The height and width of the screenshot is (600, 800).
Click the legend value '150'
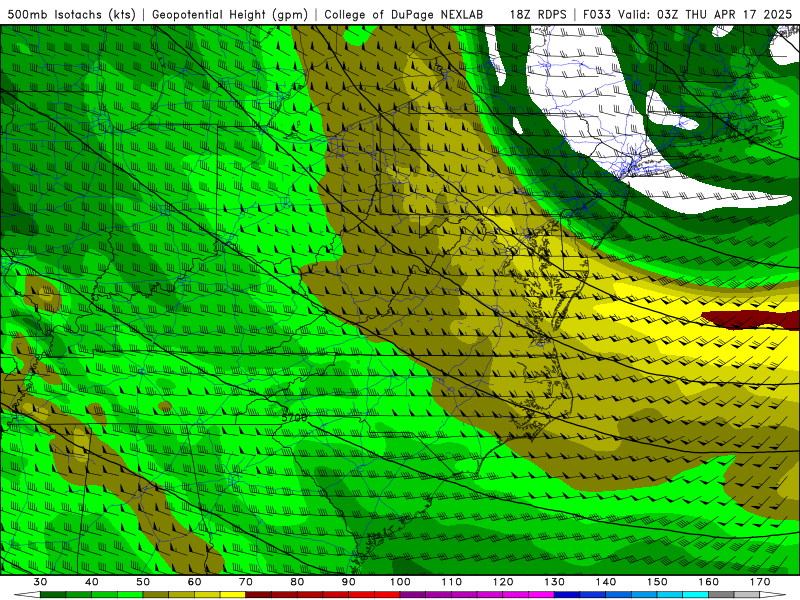[657, 582]
